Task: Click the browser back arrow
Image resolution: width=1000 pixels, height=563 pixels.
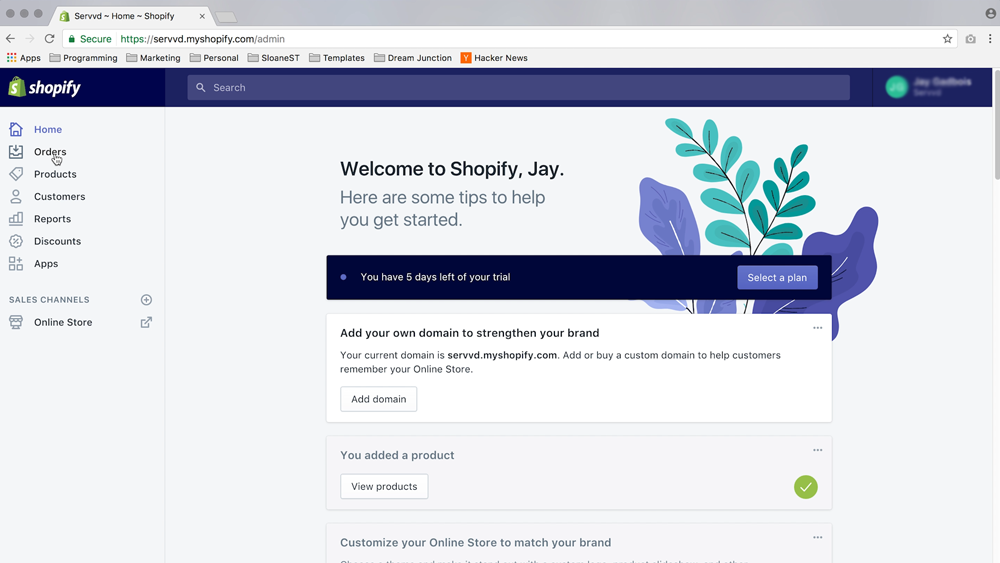Action: click(10, 39)
